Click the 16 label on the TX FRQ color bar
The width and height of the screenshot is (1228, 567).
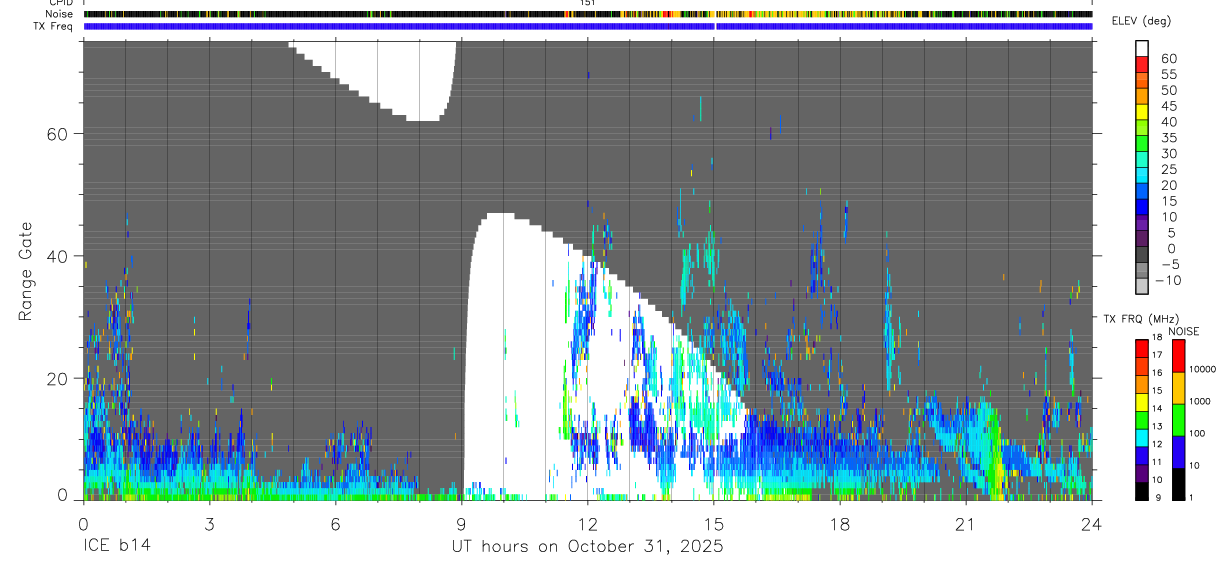(1157, 373)
